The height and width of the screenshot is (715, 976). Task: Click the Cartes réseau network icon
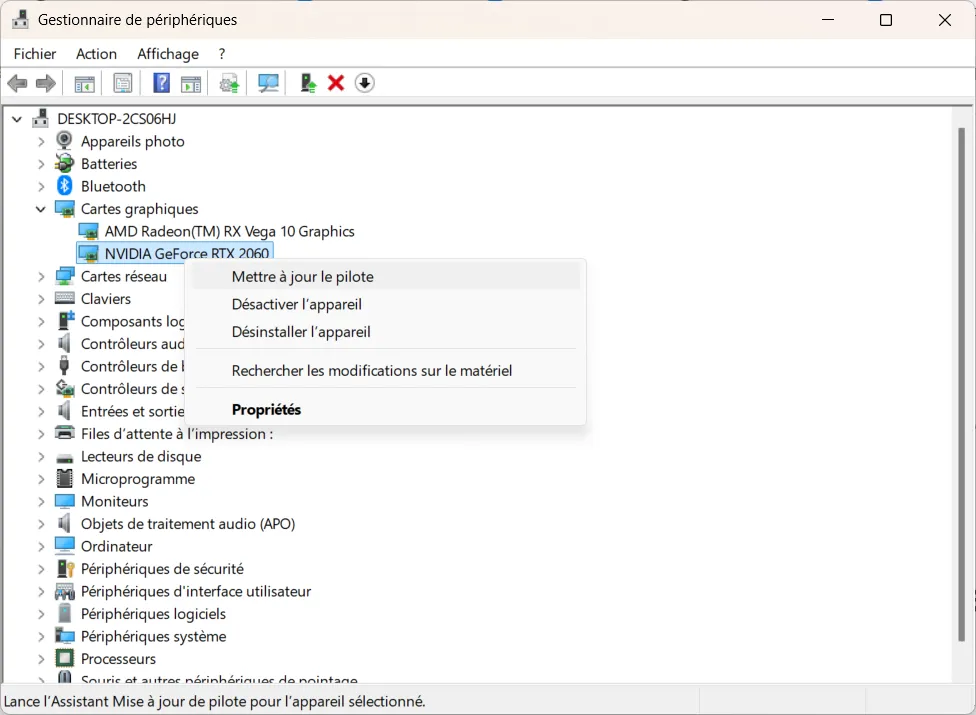pos(65,276)
